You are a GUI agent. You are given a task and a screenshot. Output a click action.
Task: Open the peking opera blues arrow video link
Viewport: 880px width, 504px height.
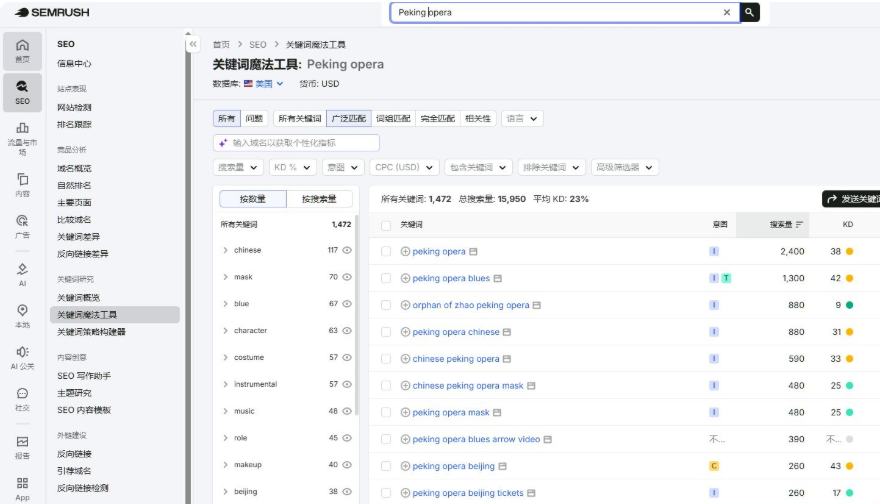tap(476, 439)
